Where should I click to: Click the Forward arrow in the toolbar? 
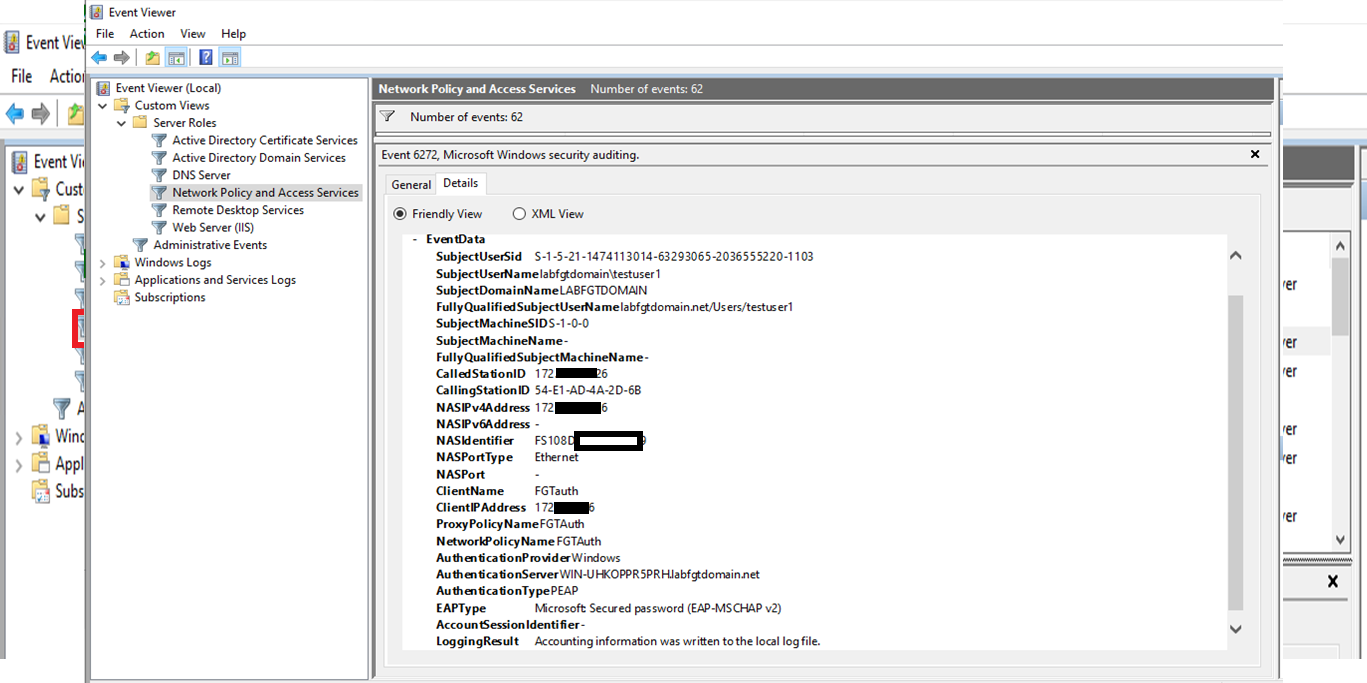[121, 58]
